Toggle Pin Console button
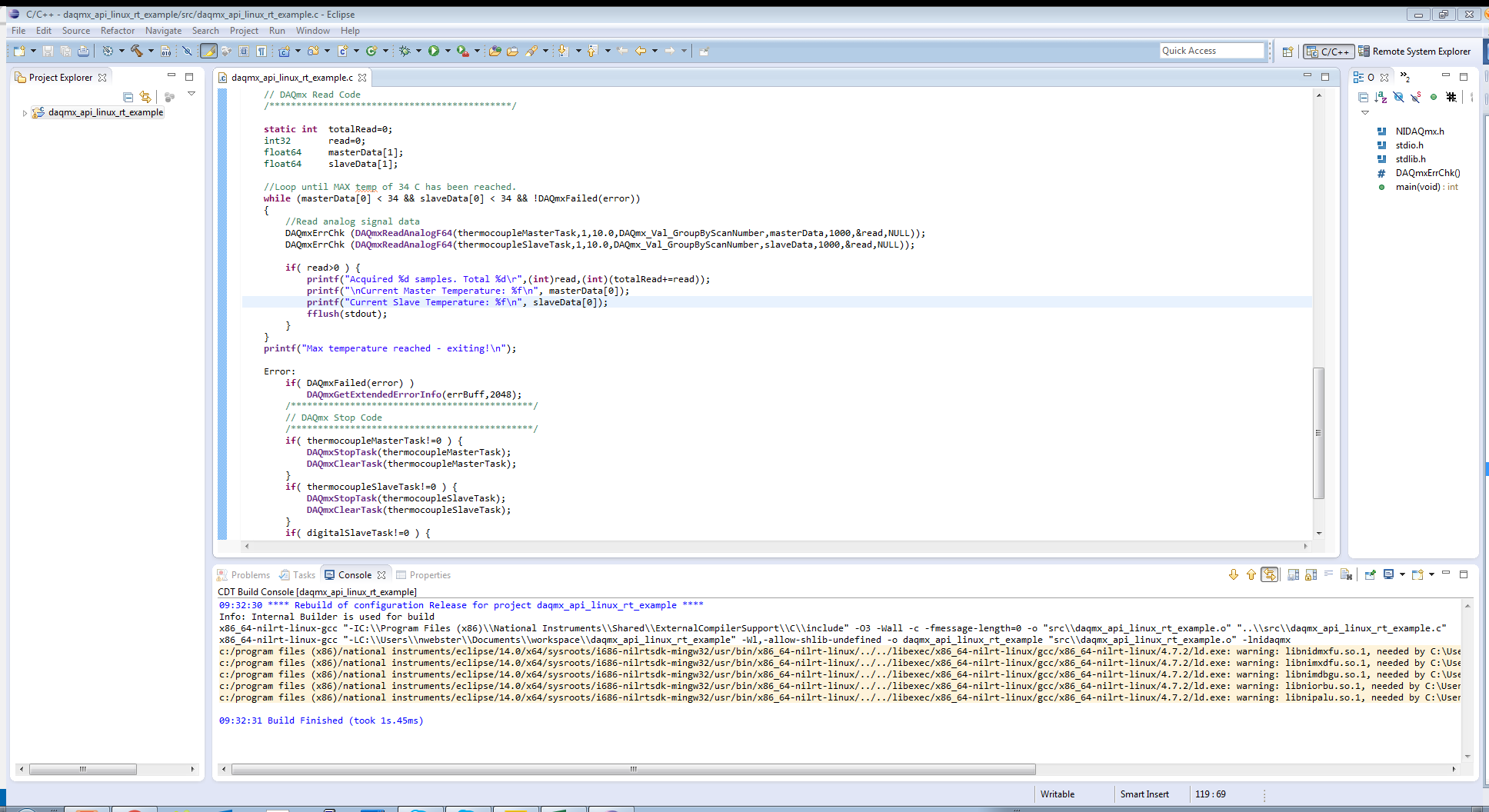1489x812 pixels. 1370,574
